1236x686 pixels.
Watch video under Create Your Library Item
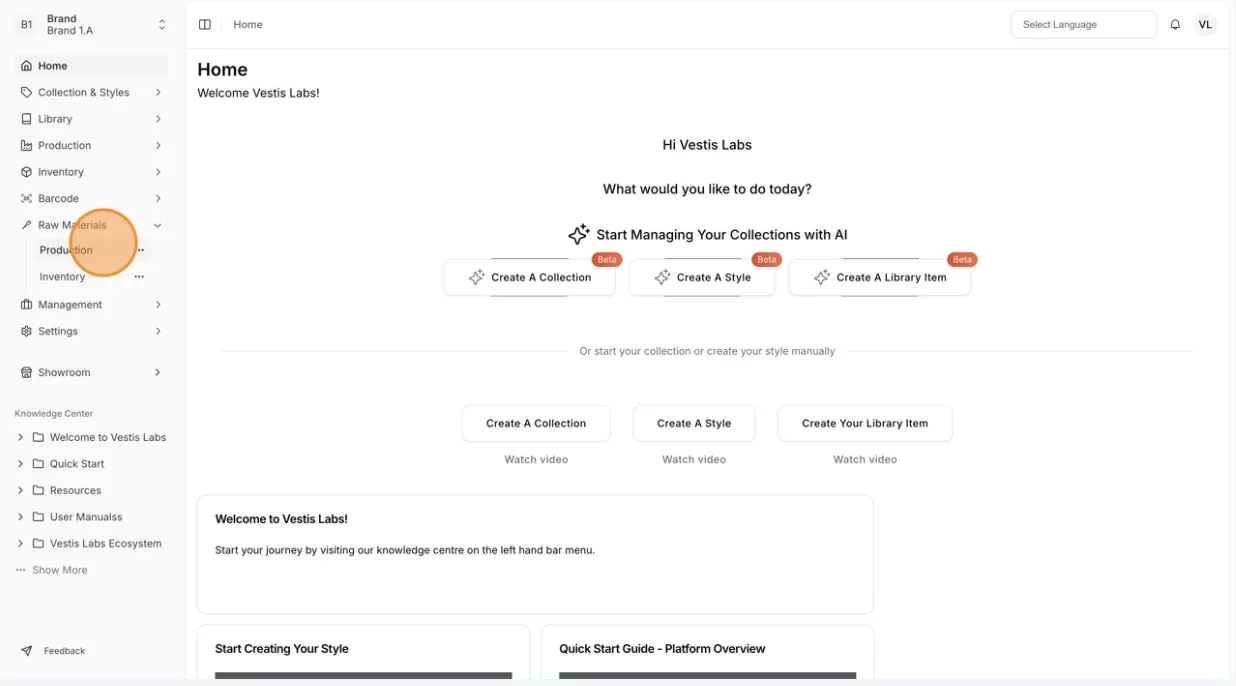(x=865, y=460)
